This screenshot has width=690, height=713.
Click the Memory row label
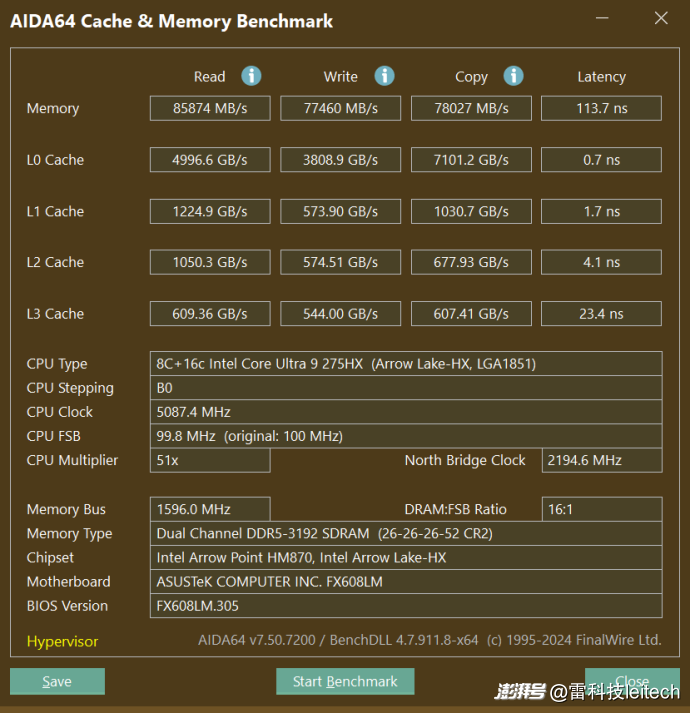53,109
